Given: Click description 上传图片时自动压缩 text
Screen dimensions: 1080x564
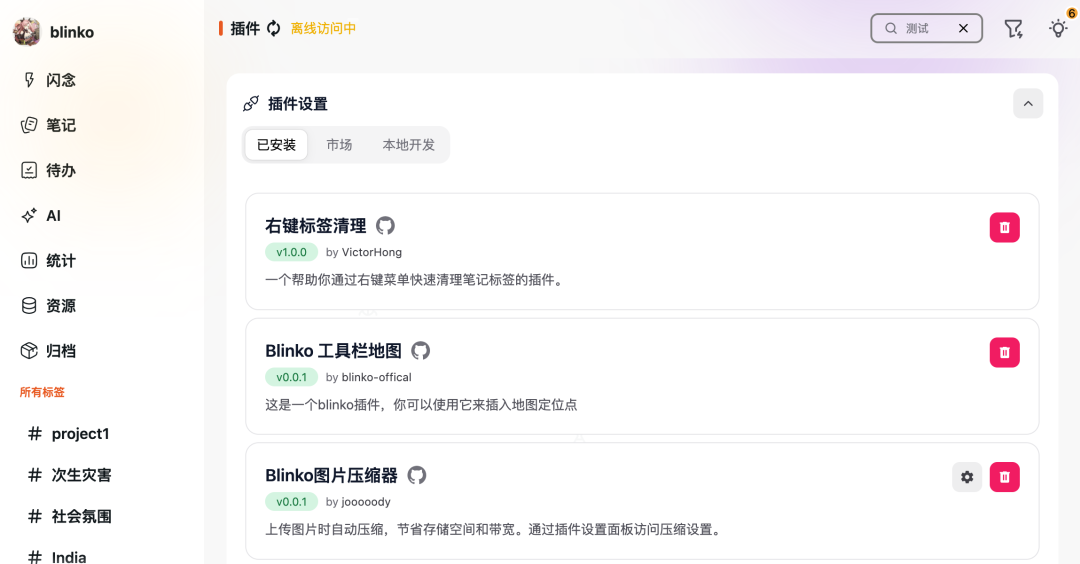Looking at the screenshot, I should tap(493, 530).
